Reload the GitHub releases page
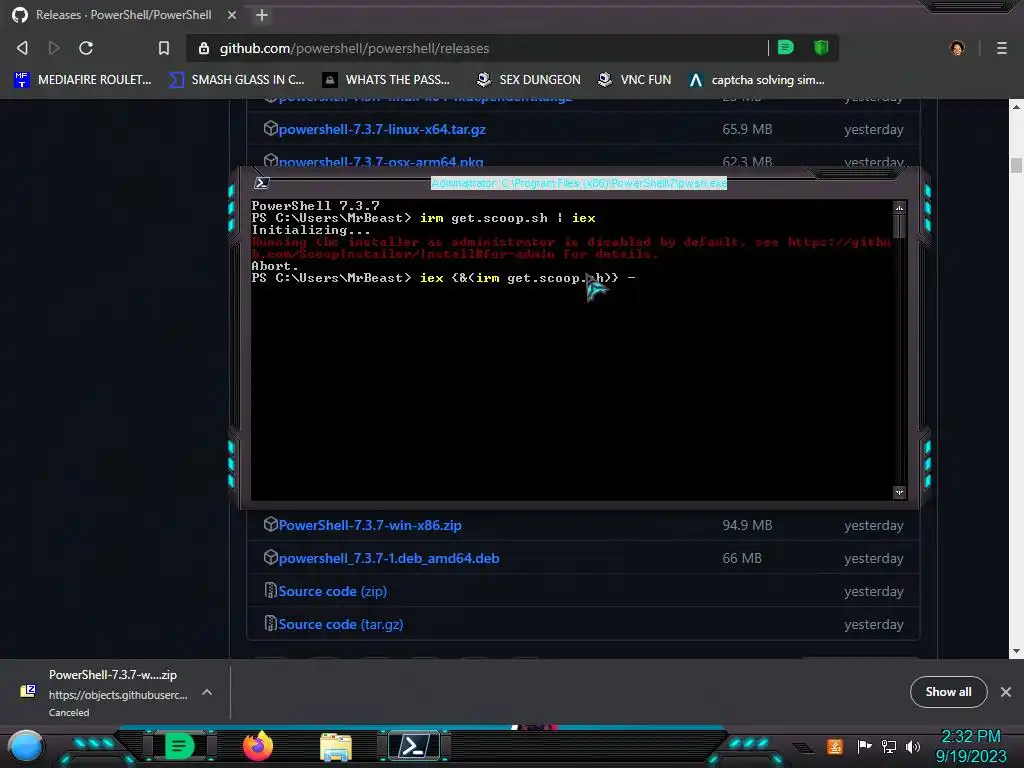This screenshot has height=768, width=1024. 86,48
